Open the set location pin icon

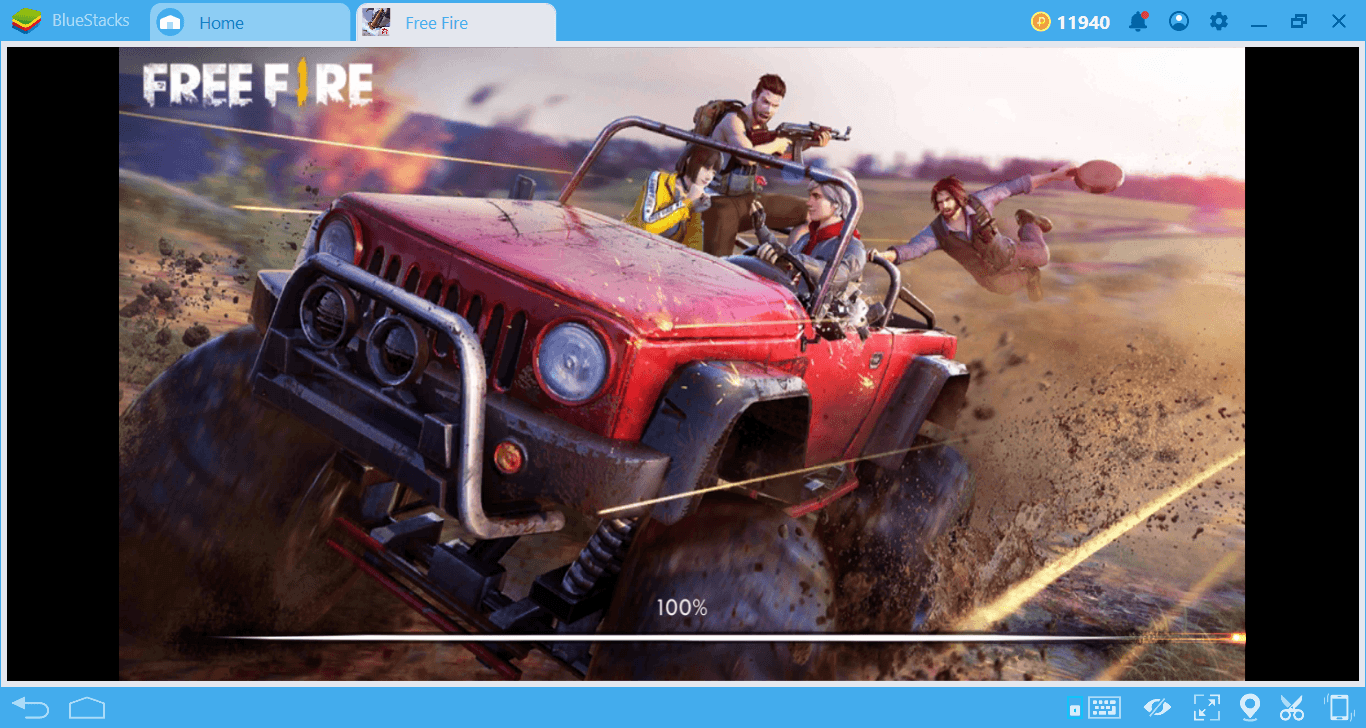pyautogui.click(x=1249, y=708)
